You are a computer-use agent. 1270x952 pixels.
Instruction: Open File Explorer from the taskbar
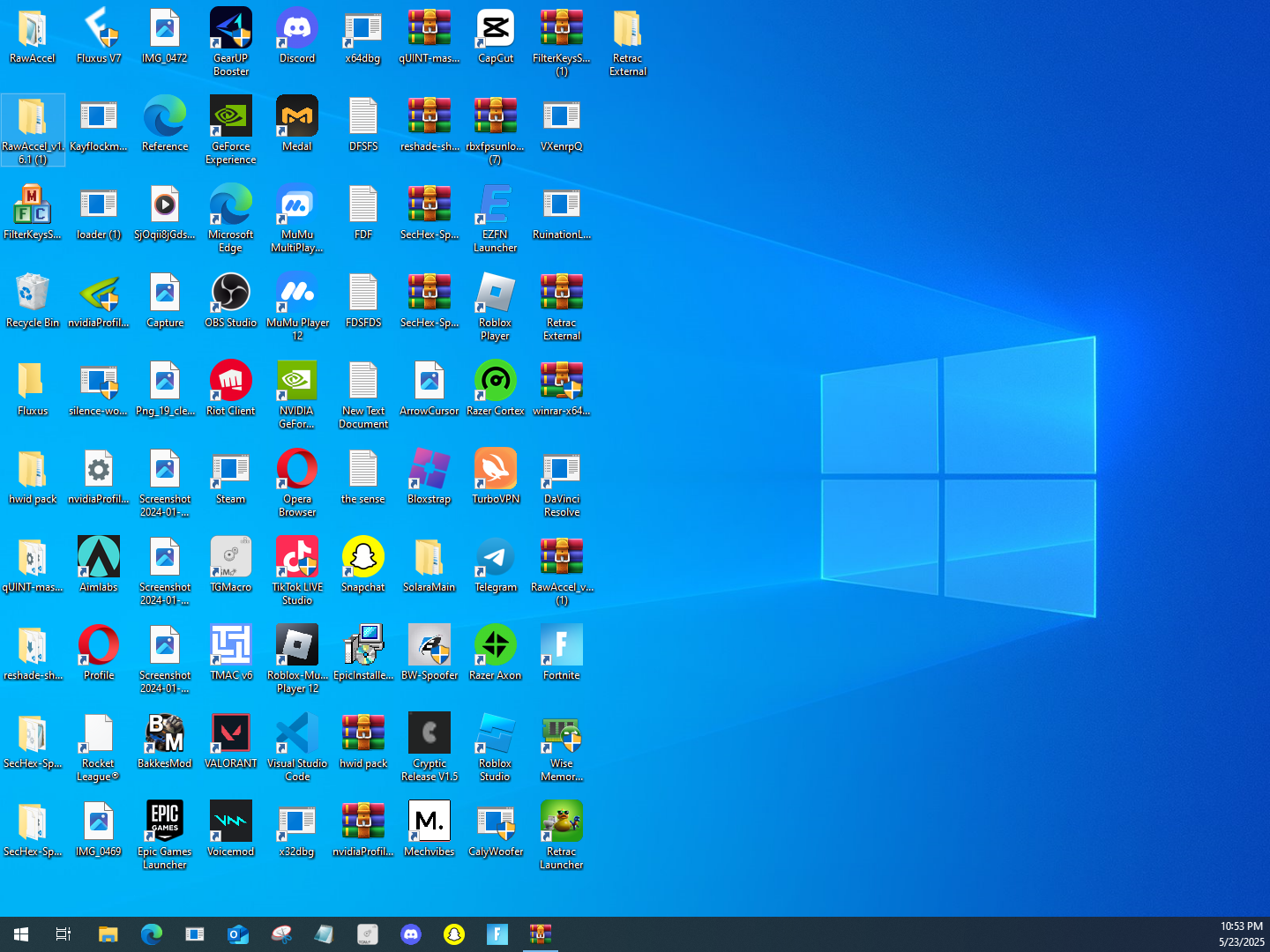(x=108, y=934)
